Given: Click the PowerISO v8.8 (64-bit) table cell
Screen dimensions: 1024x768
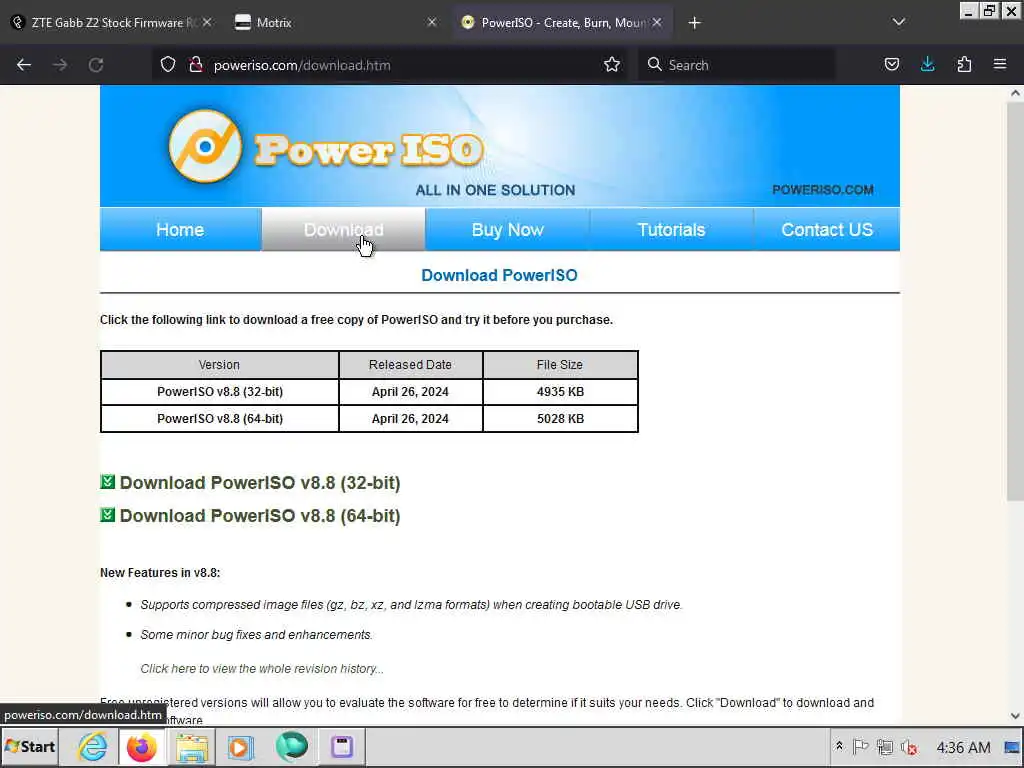Looking at the screenshot, I should point(220,419).
